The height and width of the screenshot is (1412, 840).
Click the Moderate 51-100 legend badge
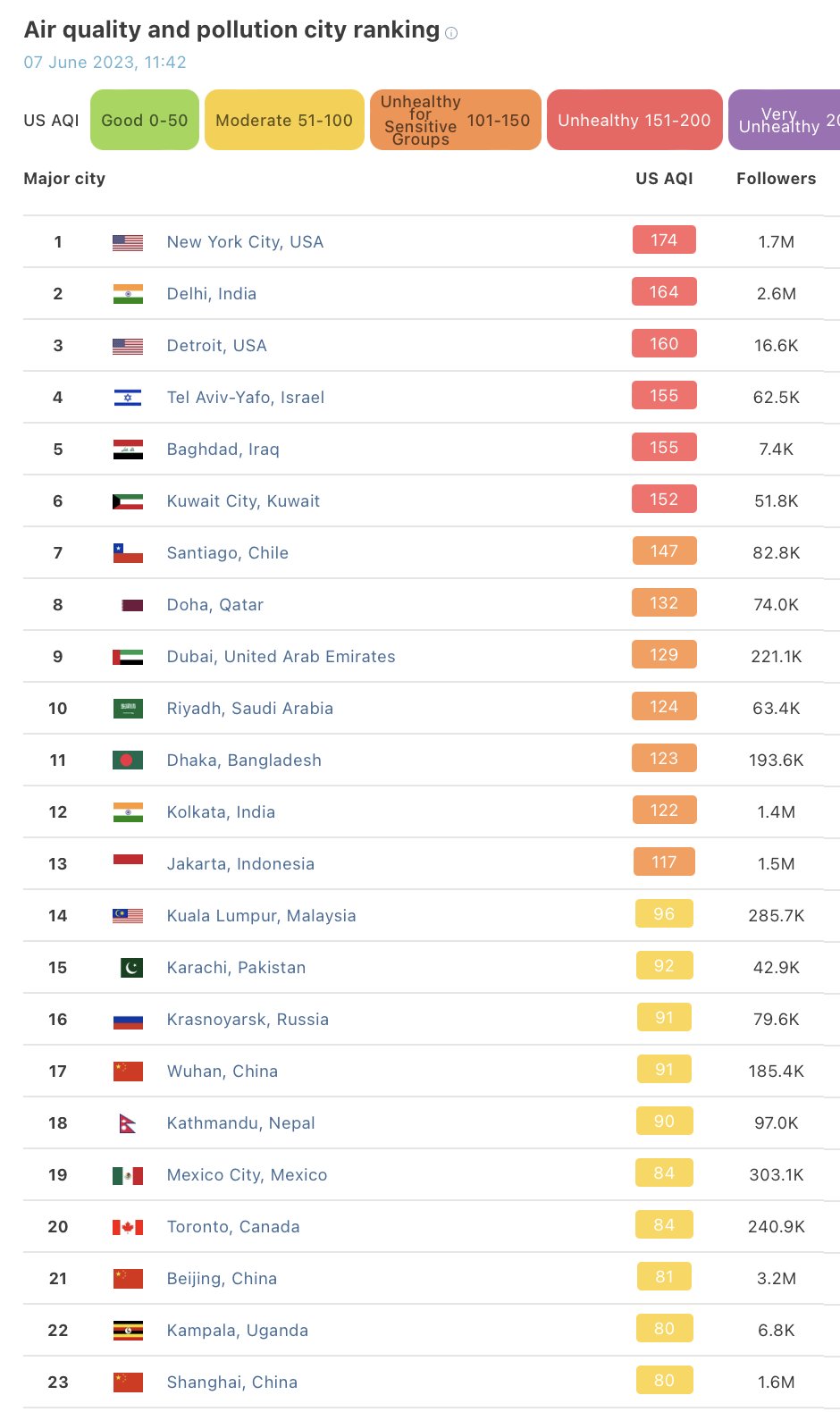[x=283, y=120]
